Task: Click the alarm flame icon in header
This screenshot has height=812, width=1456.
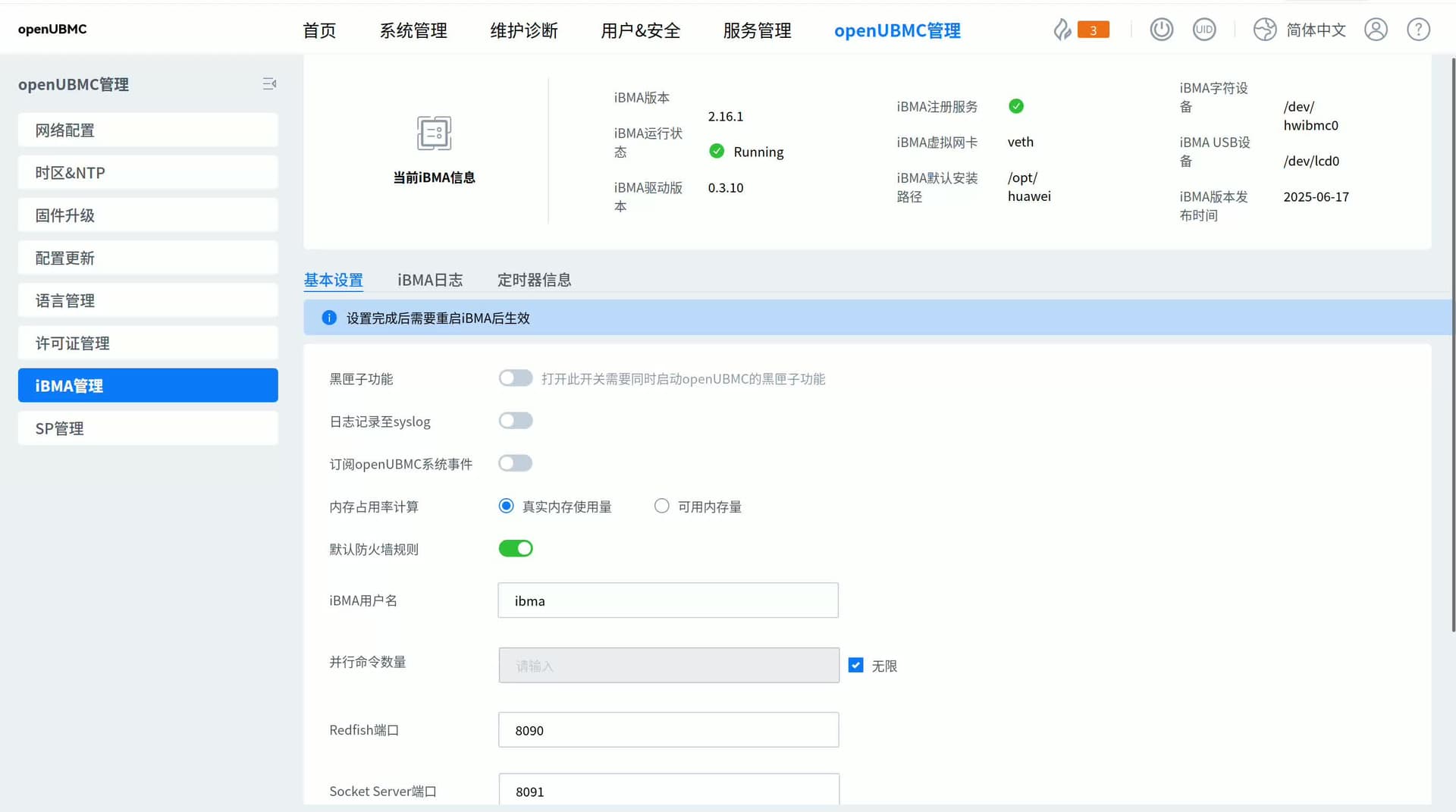Action: 1062,30
